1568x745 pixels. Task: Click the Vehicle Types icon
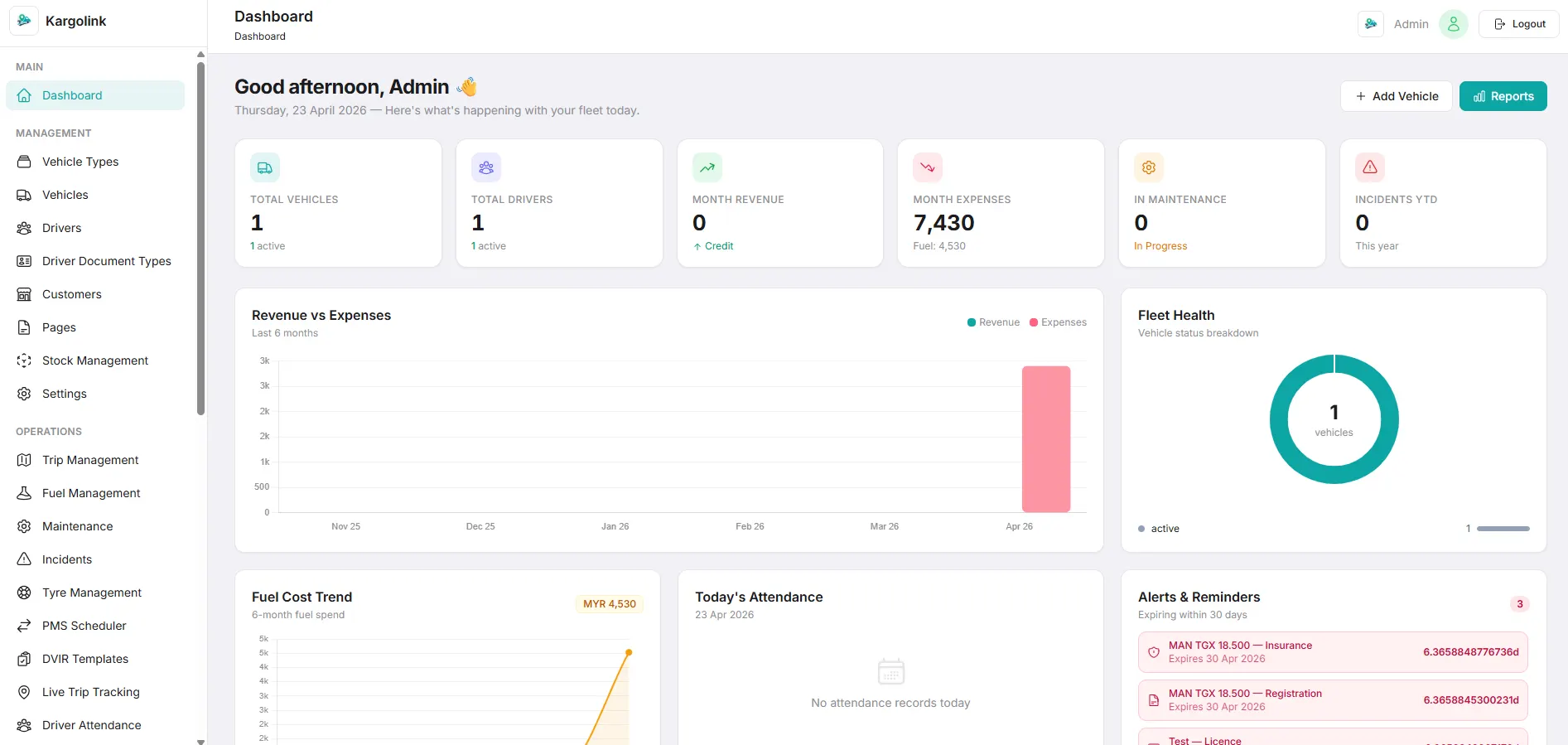pos(24,162)
